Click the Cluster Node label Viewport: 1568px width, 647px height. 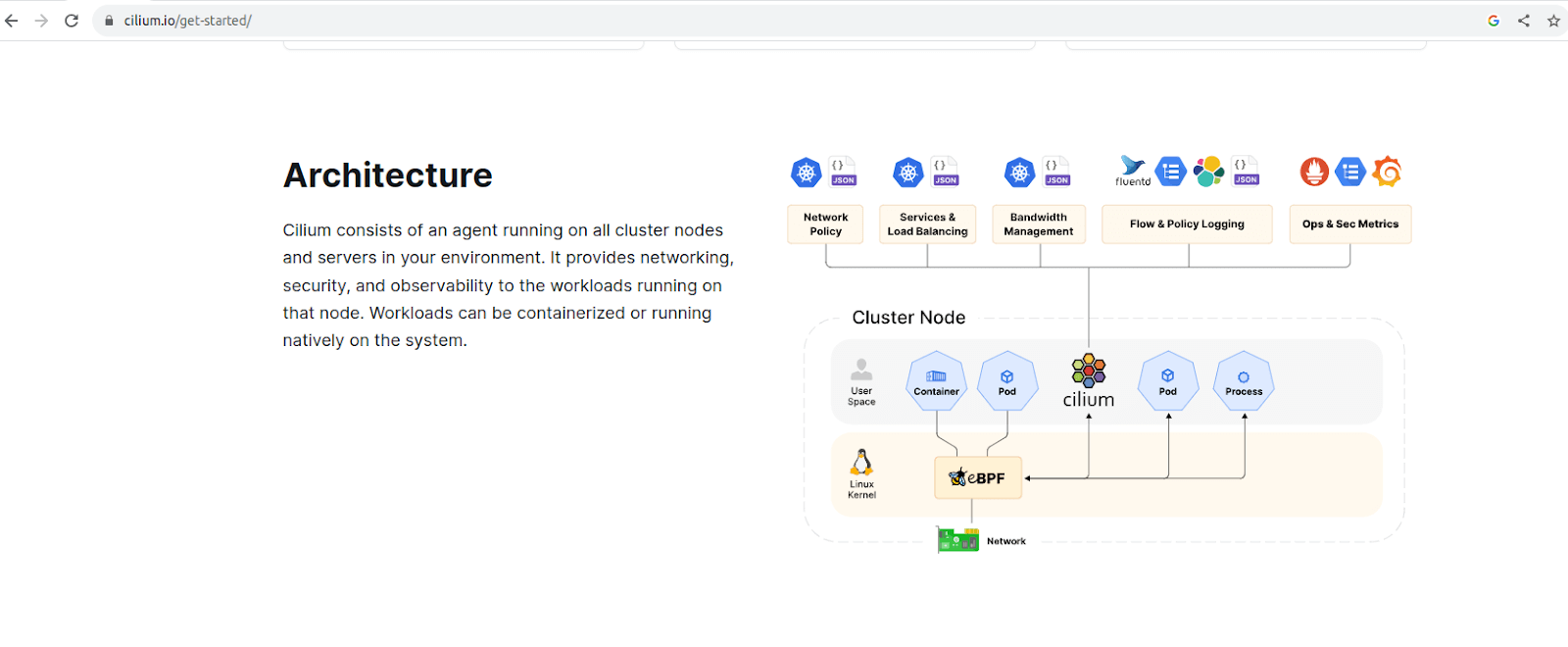click(x=908, y=318)
